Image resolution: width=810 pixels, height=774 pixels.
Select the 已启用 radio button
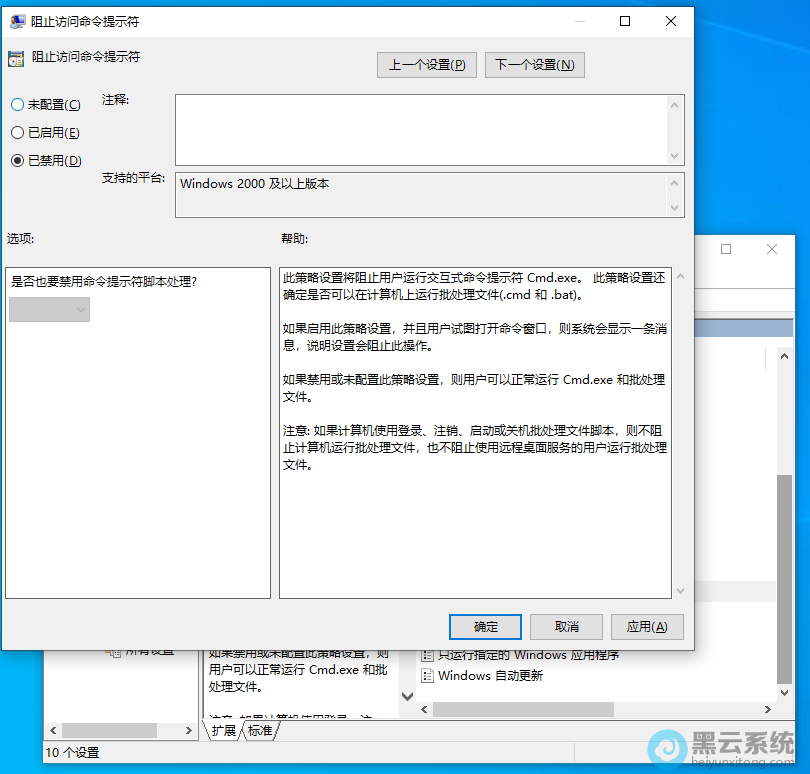click(x=17, y=132)
